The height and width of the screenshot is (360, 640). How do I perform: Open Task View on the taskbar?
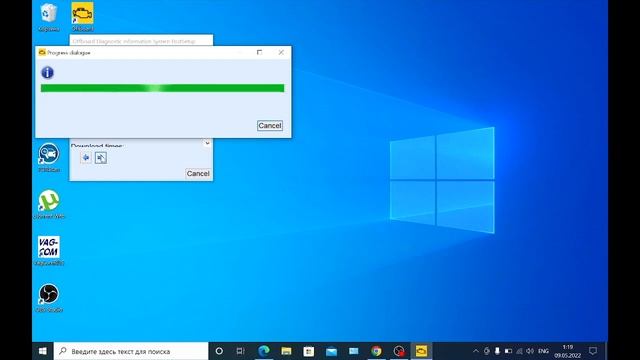click(240, 351)
